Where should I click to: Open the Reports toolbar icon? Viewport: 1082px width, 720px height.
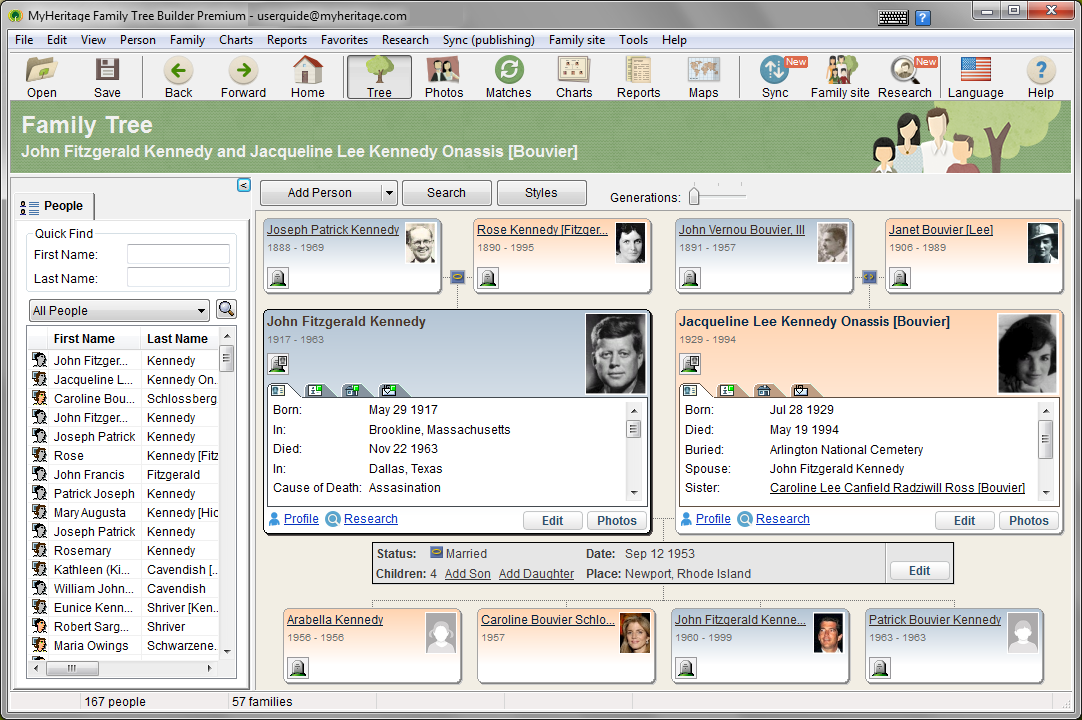click(x=638, y=77)
